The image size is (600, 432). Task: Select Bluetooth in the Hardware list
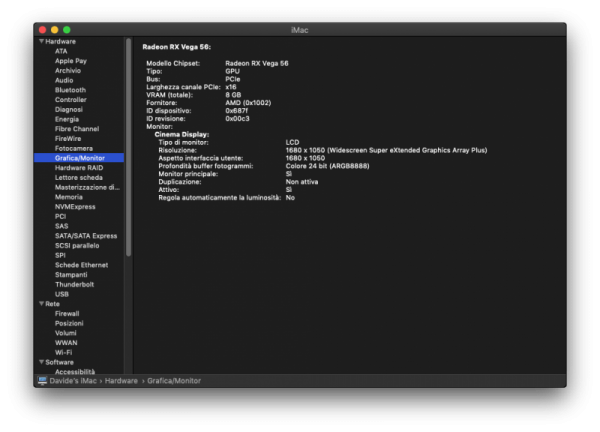(x=70, y=90)
